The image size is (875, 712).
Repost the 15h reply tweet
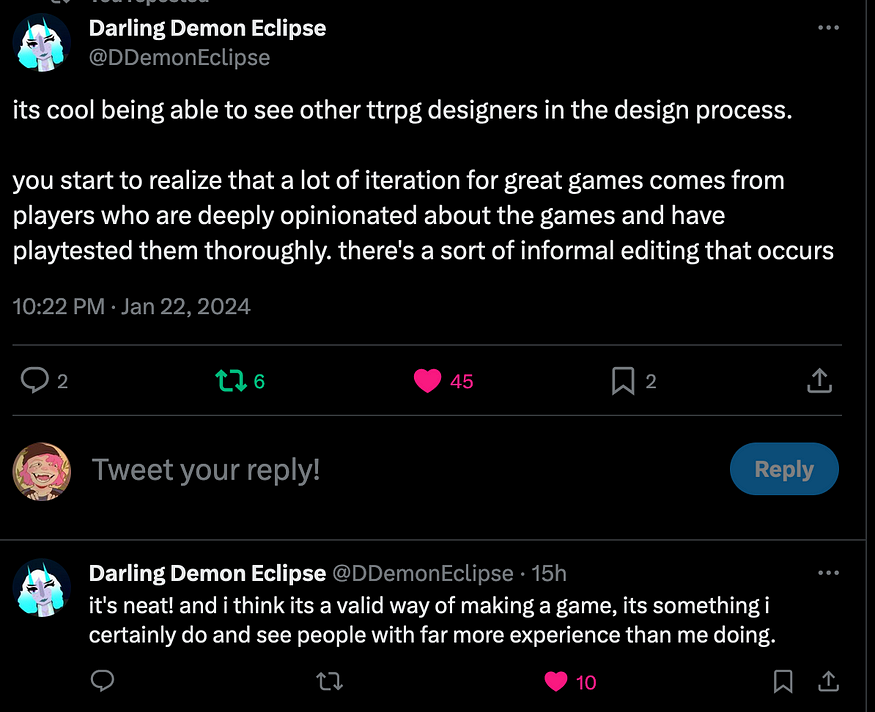point(329,681)
